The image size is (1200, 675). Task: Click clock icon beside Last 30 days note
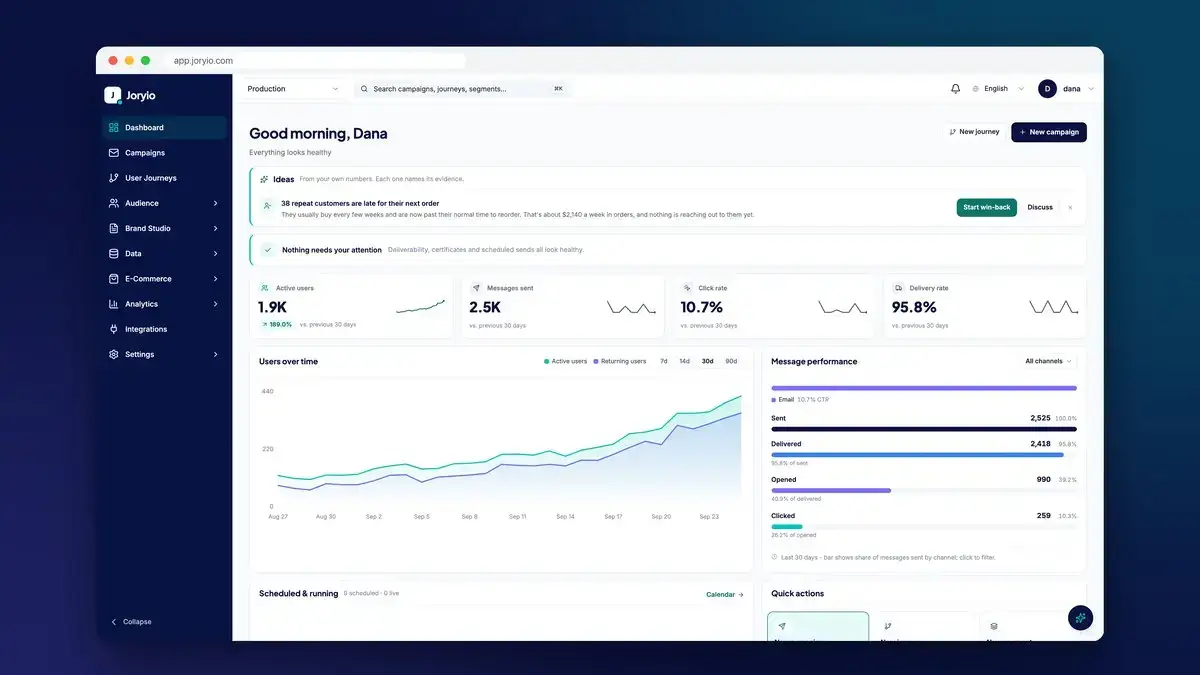(774, 557)
